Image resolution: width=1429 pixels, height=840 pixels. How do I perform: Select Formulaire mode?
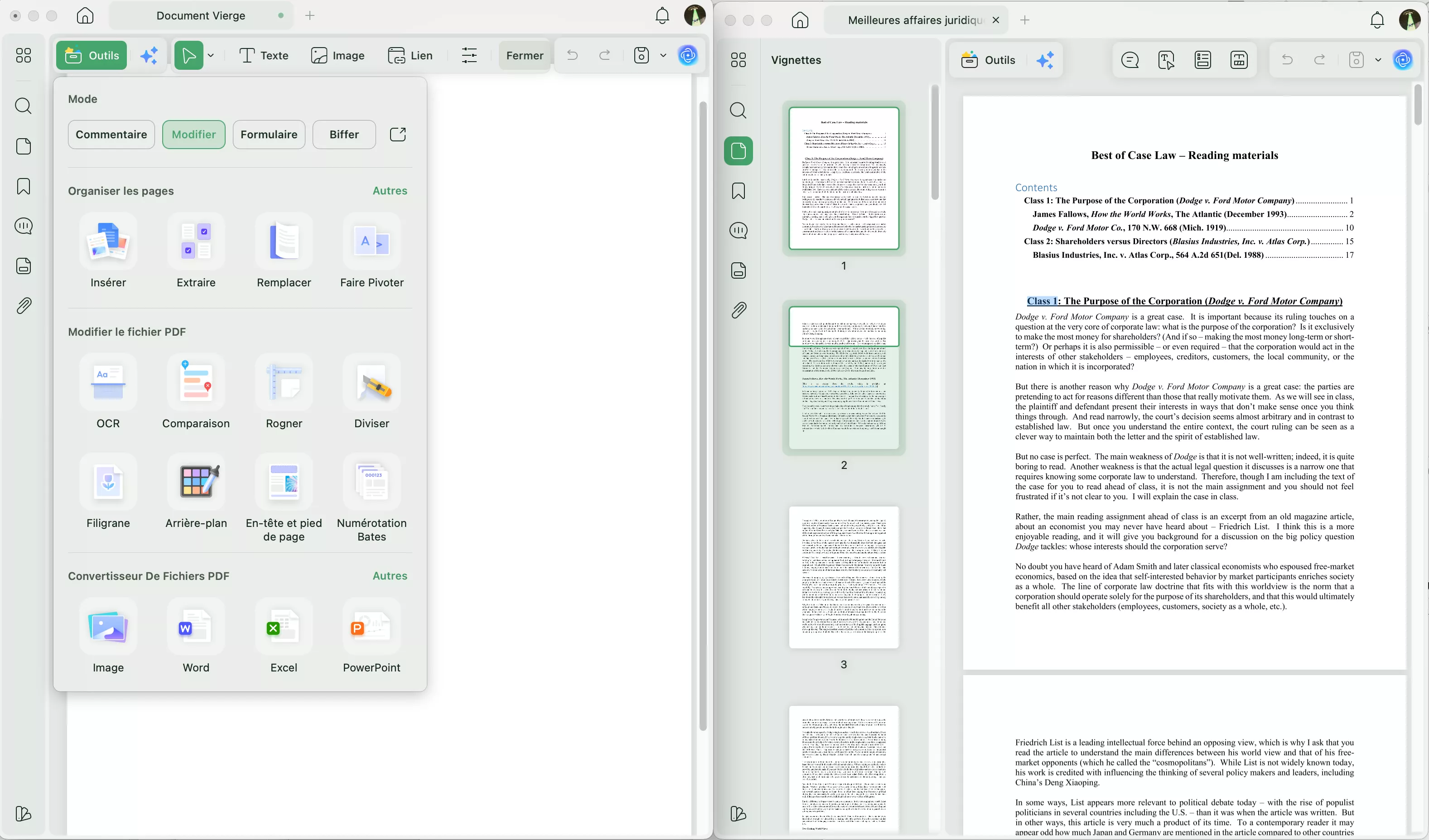click(269, 135)
